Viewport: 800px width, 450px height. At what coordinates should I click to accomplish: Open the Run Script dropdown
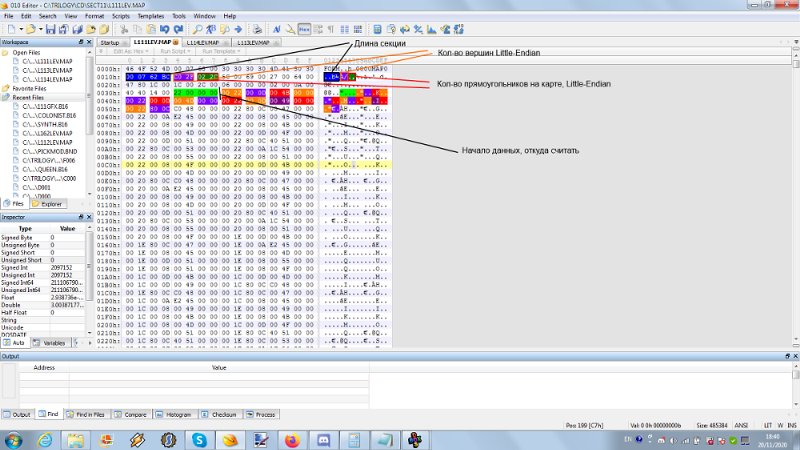coord(174,52)
